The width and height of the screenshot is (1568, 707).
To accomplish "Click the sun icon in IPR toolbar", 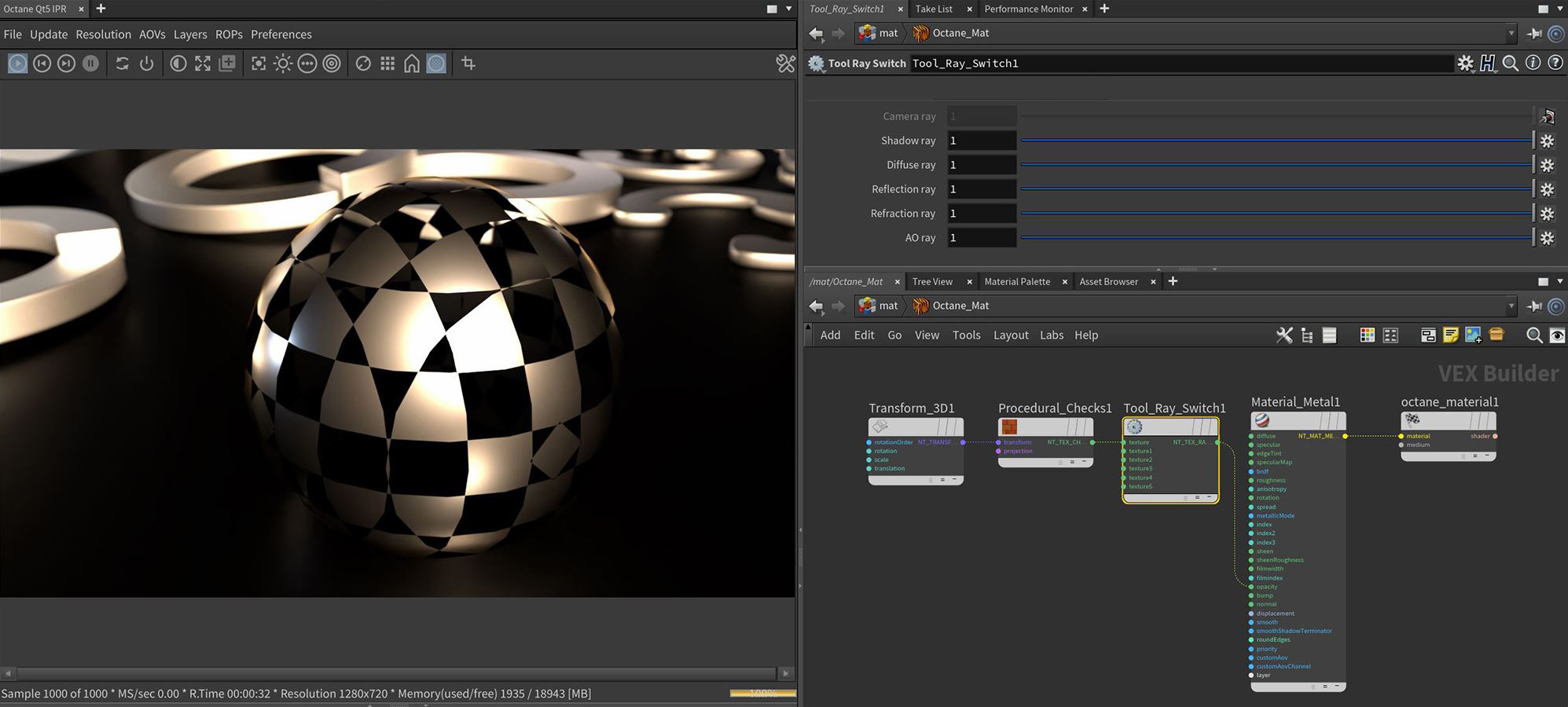I will point(283,64).
